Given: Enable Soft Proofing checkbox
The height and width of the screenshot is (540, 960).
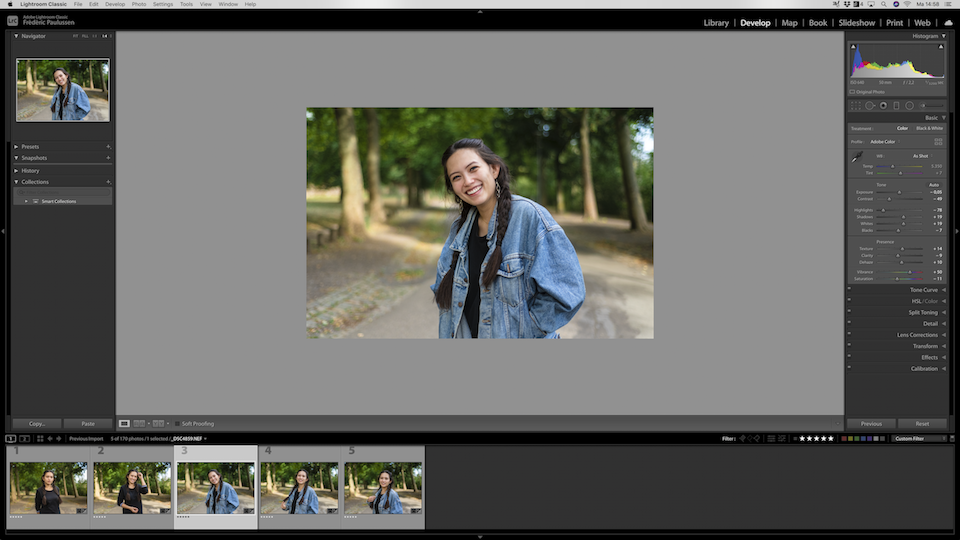Looking at the screenshot, I should (178, 424).
